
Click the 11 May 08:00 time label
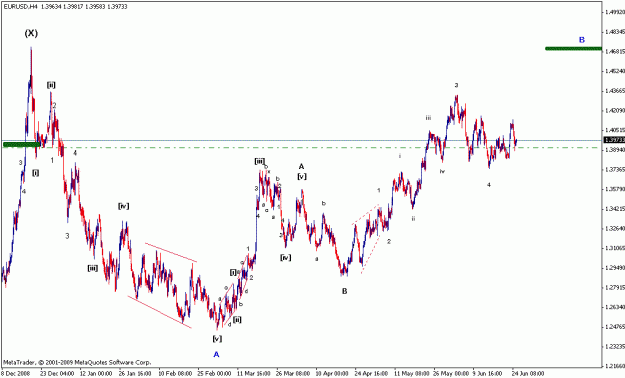411,374
